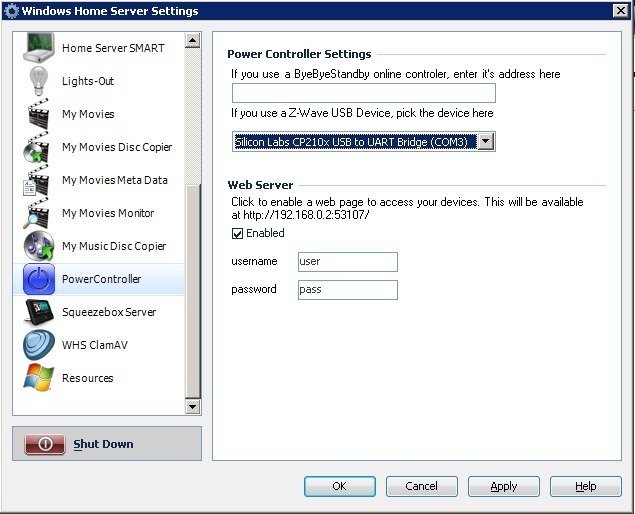The width and height of the screenshot is (635, 514).
Task: Select the My Music Disc Copier label
Action: (114, 246)
